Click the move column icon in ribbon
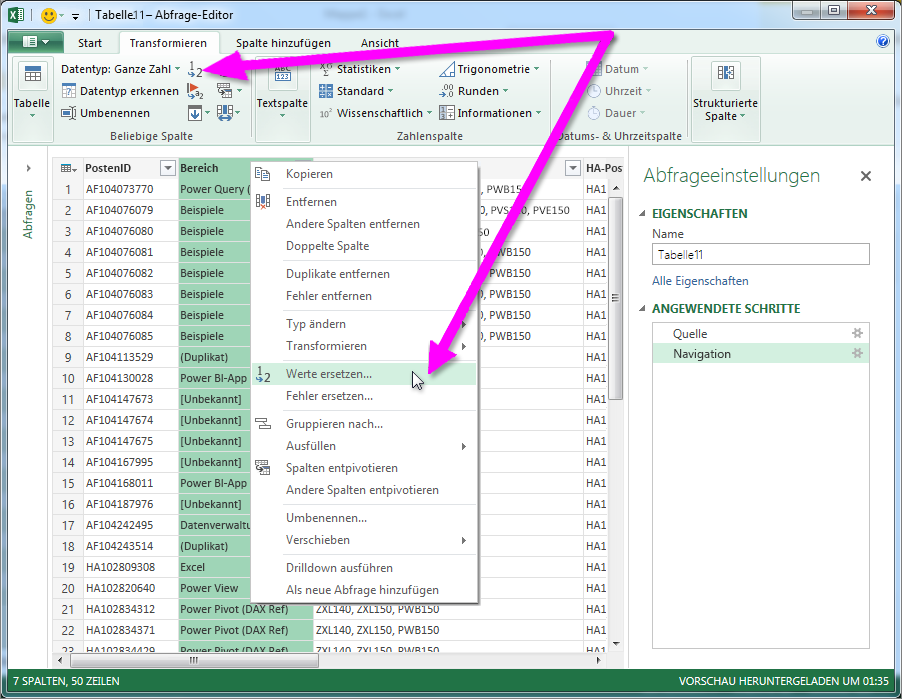Viewport: 902px width, 699px height. [x=225, y=113]
